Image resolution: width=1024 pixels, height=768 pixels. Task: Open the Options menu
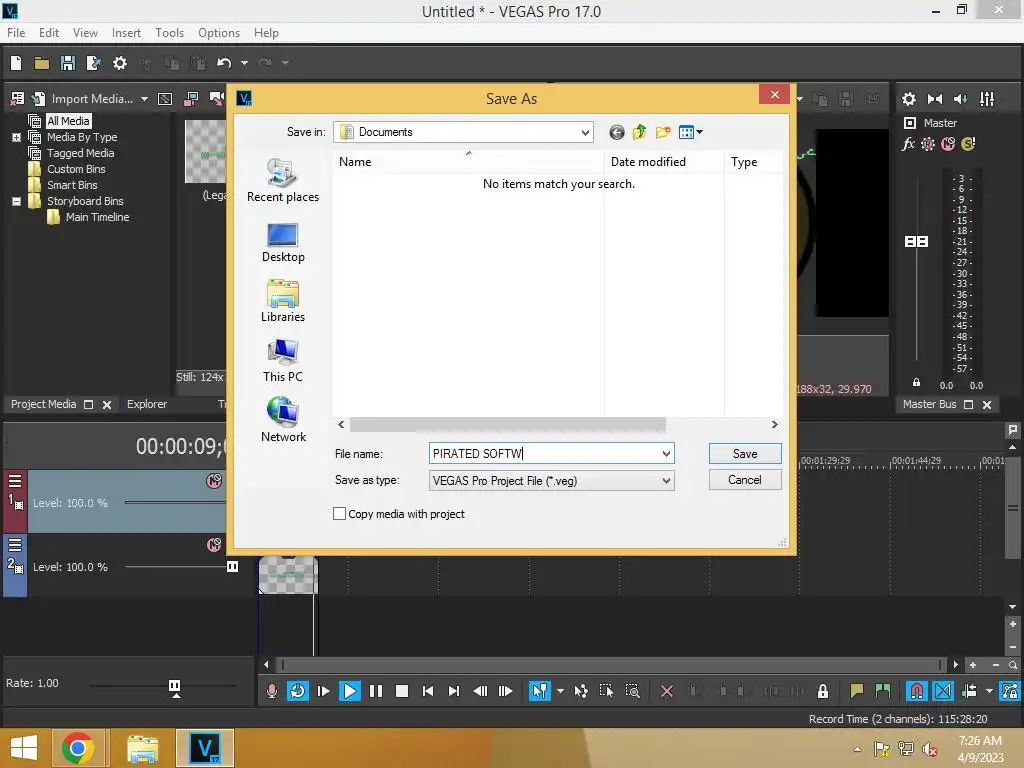(x=219, y=33)
